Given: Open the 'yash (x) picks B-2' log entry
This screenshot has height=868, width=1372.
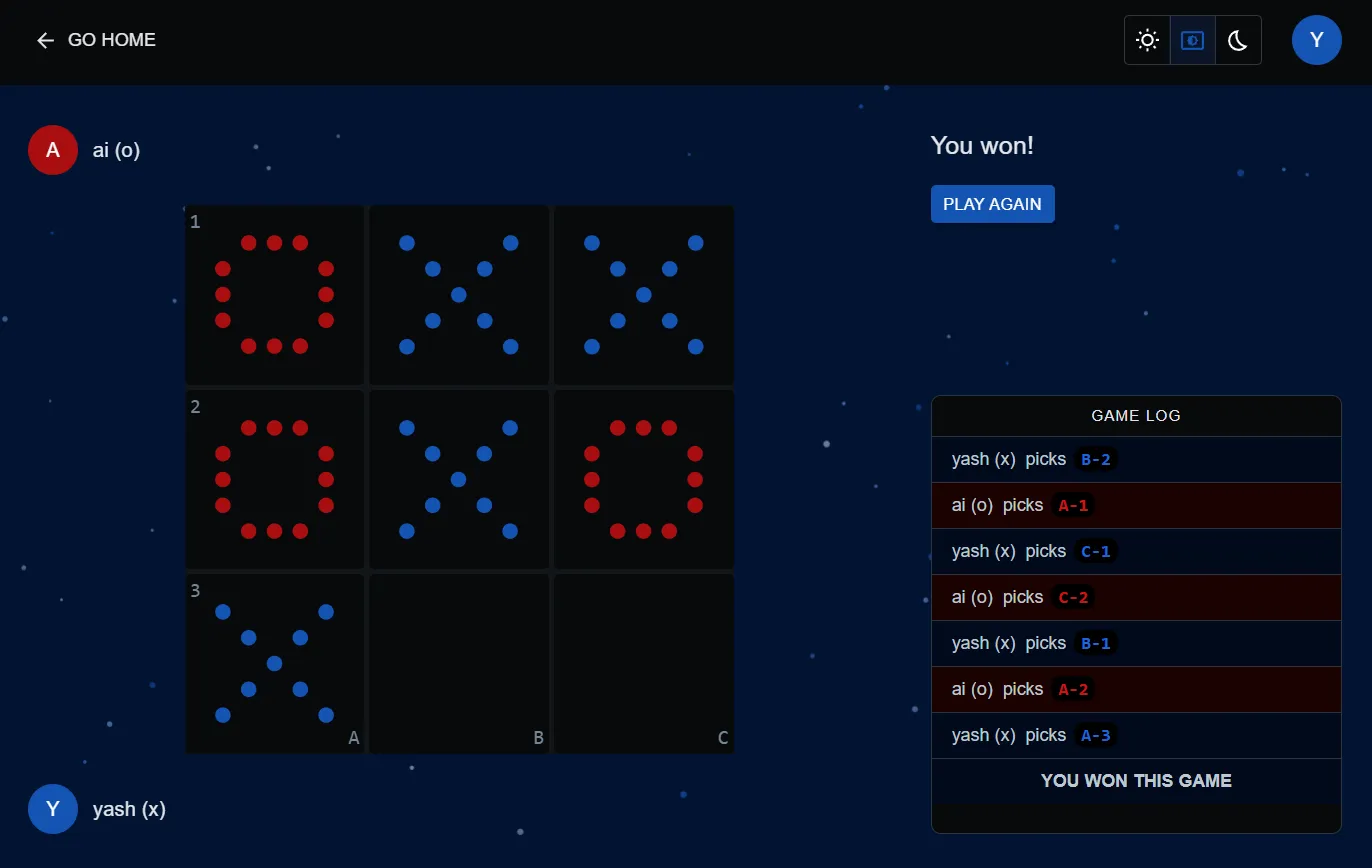Looking at the screenshot, I should coord(1135,459).
